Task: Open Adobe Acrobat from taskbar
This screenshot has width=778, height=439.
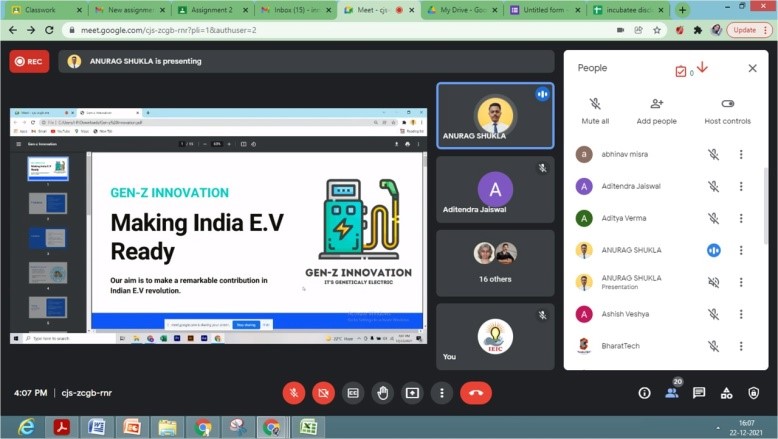Action: (x=62, y=427)
